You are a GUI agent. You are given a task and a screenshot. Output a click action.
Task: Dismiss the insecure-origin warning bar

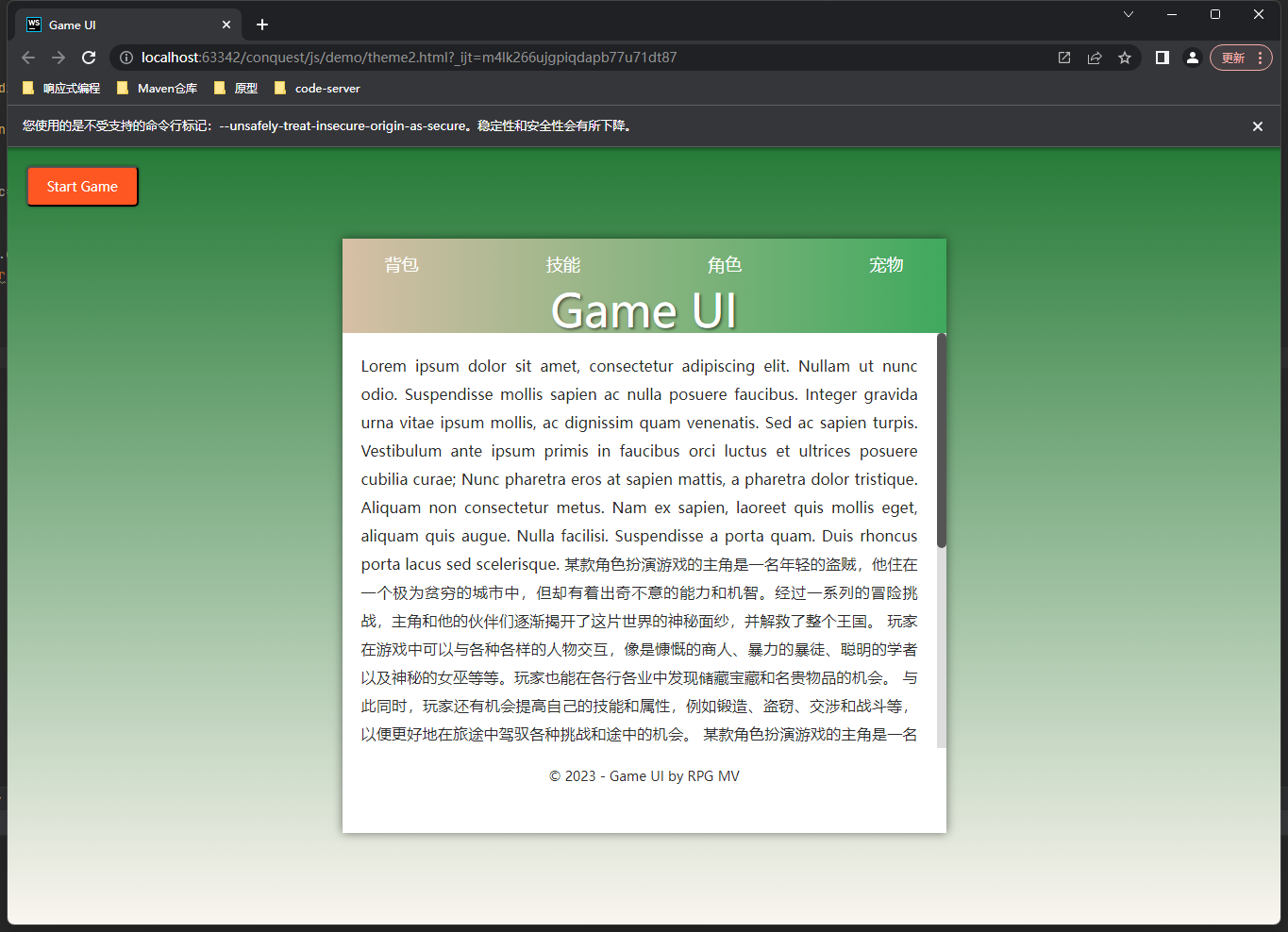click(x=1258, y=126)
